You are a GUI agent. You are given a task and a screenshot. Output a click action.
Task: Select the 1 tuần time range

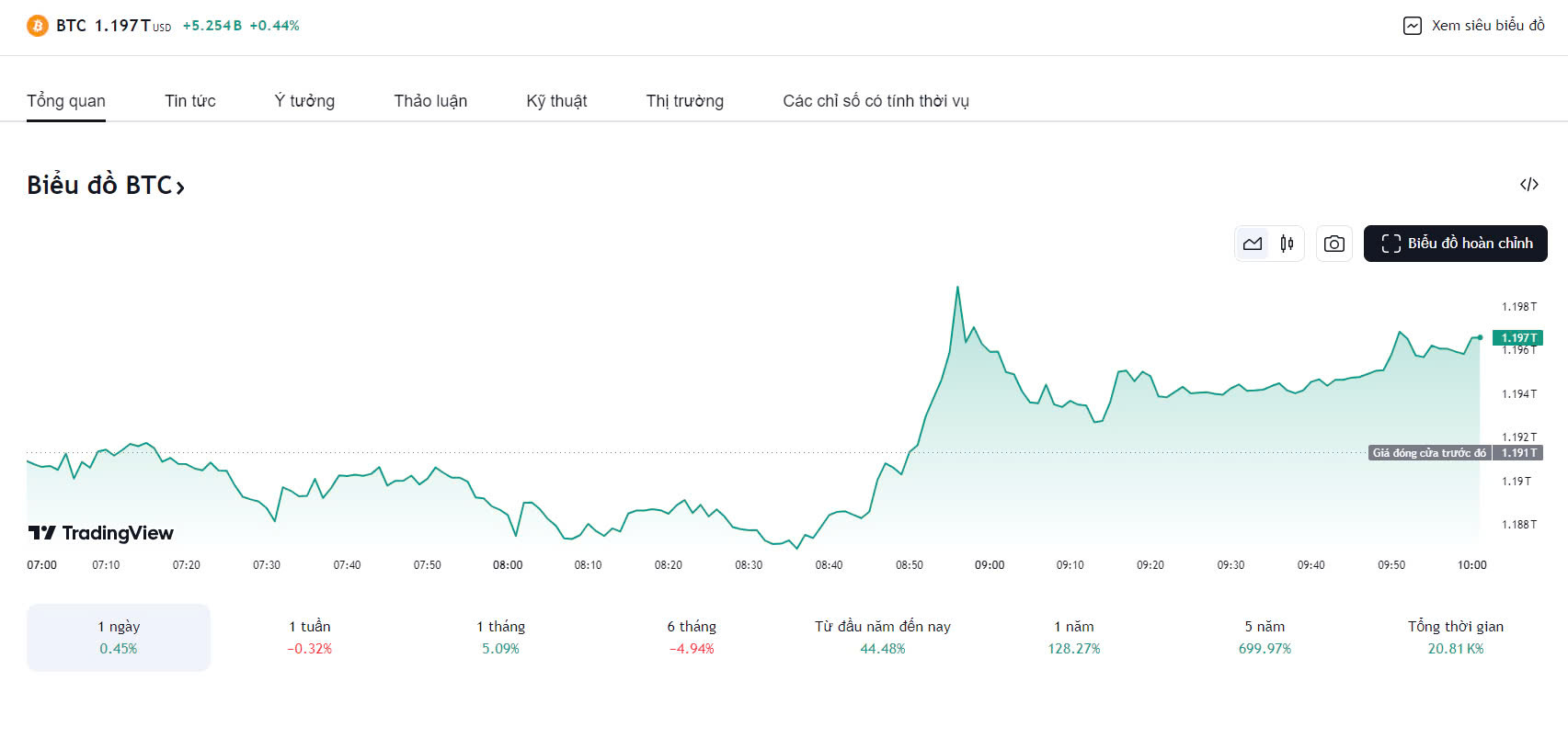click(x=310, y=638)
